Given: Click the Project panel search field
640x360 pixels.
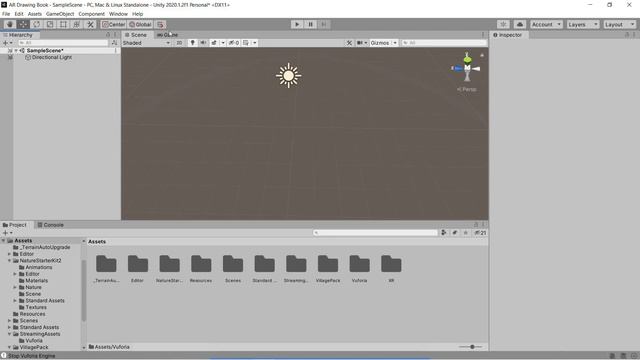Looking at the screenshot, I should [x=375, y=233].
